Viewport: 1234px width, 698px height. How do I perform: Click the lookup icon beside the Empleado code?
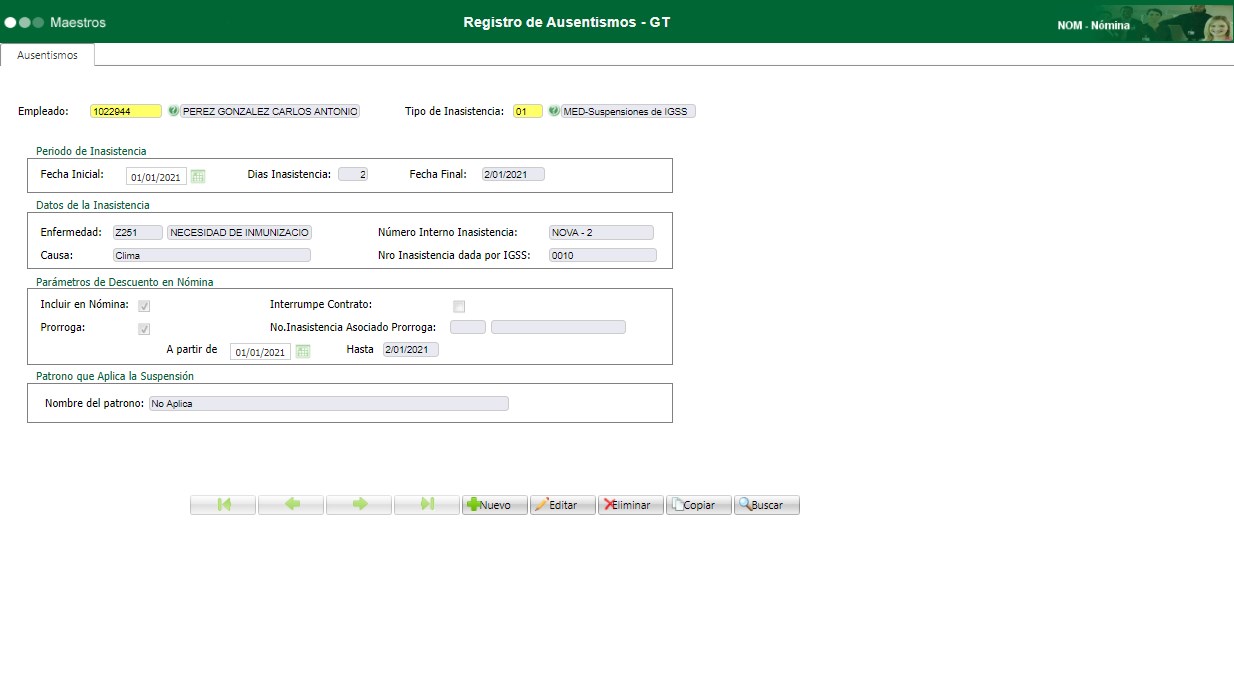(173, 111)
